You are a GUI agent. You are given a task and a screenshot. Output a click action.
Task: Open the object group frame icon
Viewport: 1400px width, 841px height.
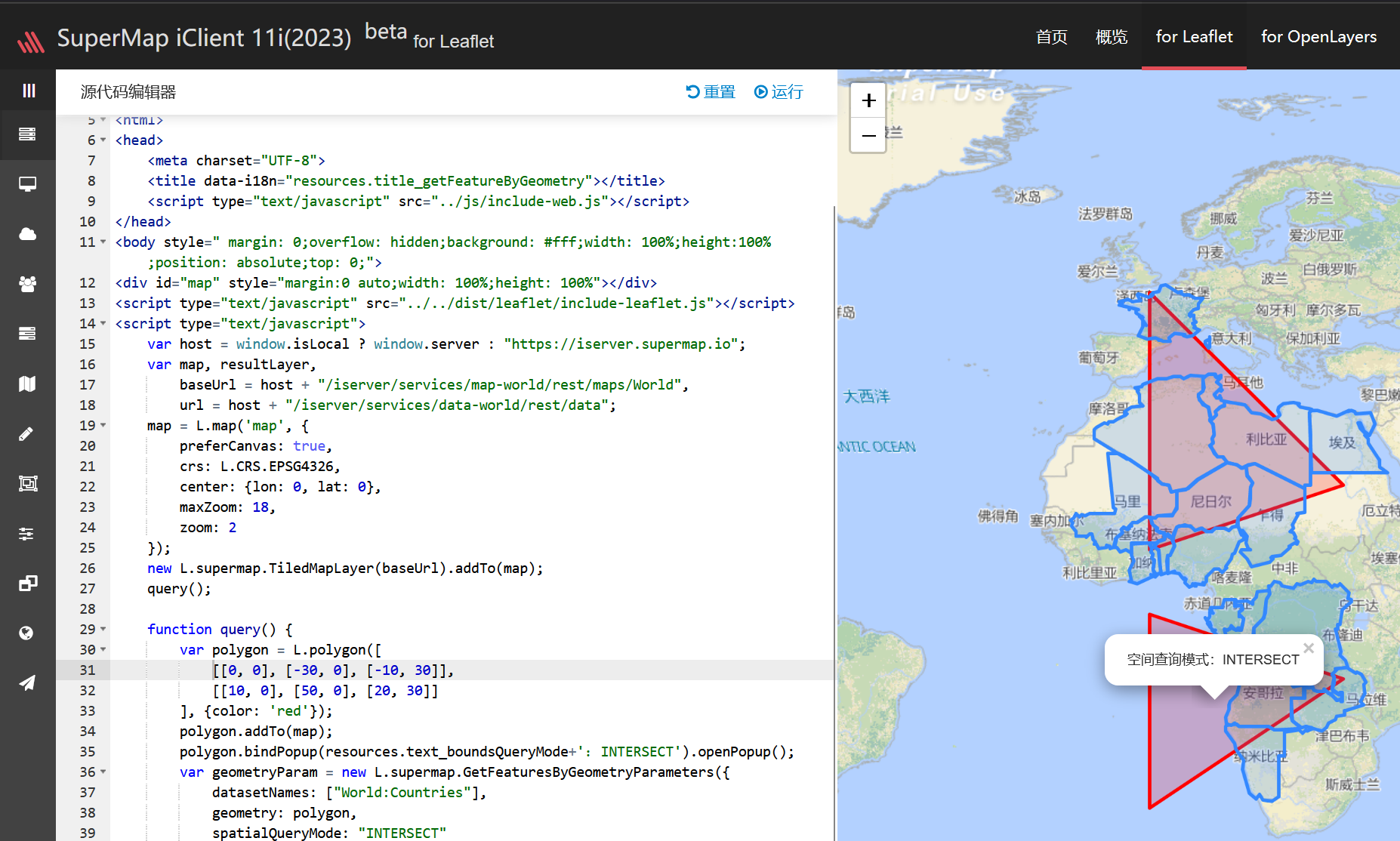[27, 483]
